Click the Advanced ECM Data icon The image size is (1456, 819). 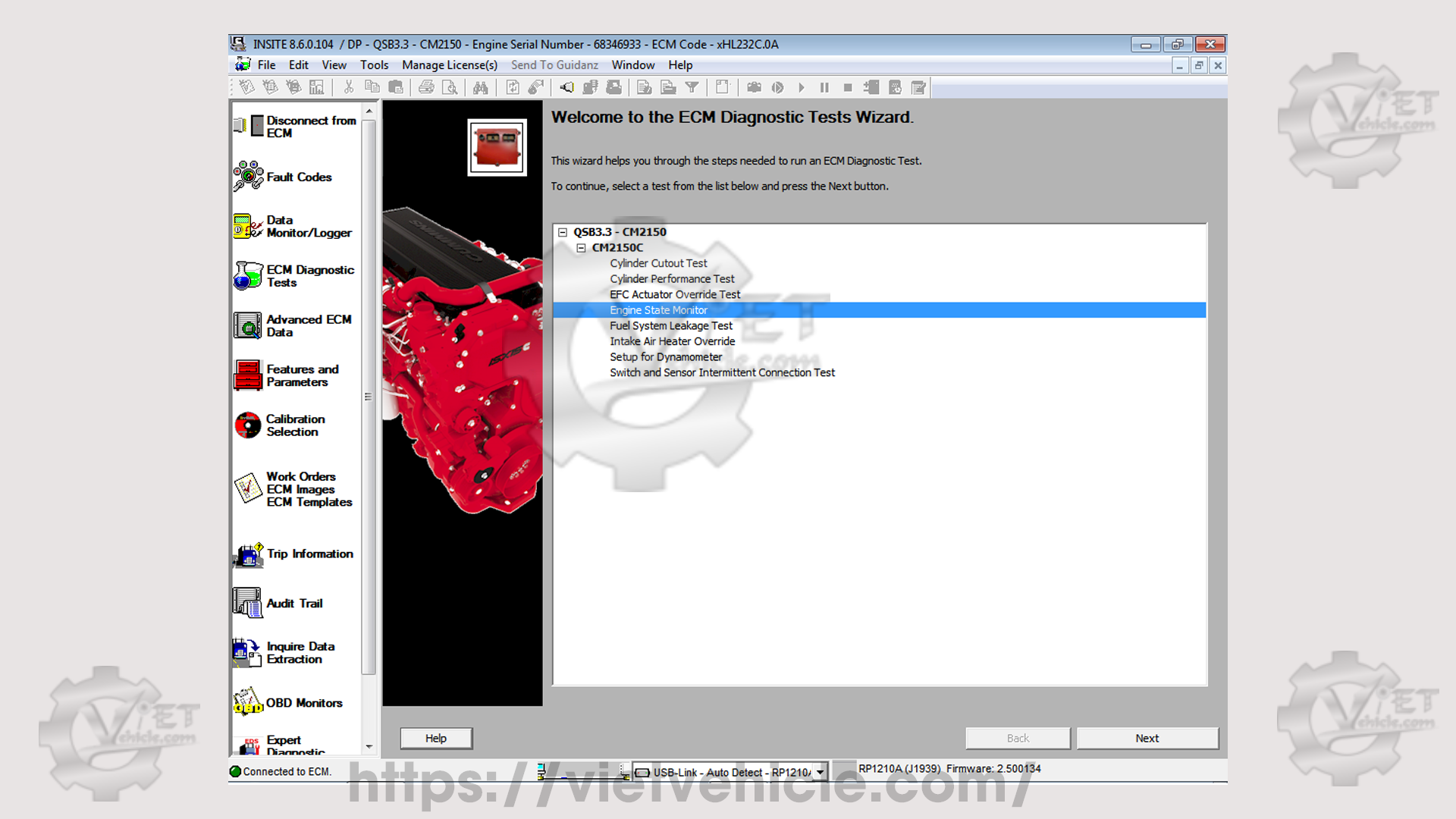point(249,325)
